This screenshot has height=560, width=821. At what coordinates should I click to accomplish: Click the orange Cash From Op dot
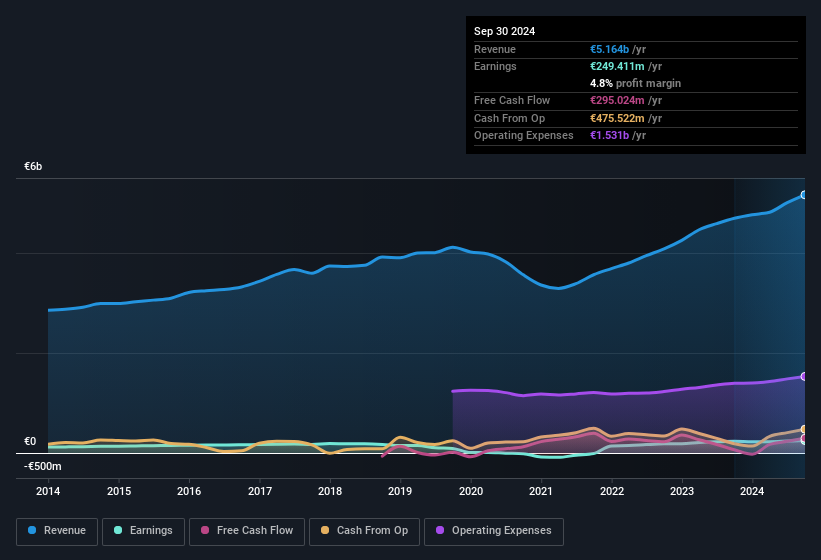(x=326, y=531)
